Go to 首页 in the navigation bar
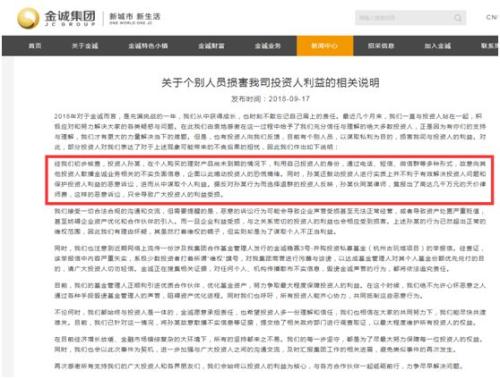The image size is (500, 379). coord(35,46)
